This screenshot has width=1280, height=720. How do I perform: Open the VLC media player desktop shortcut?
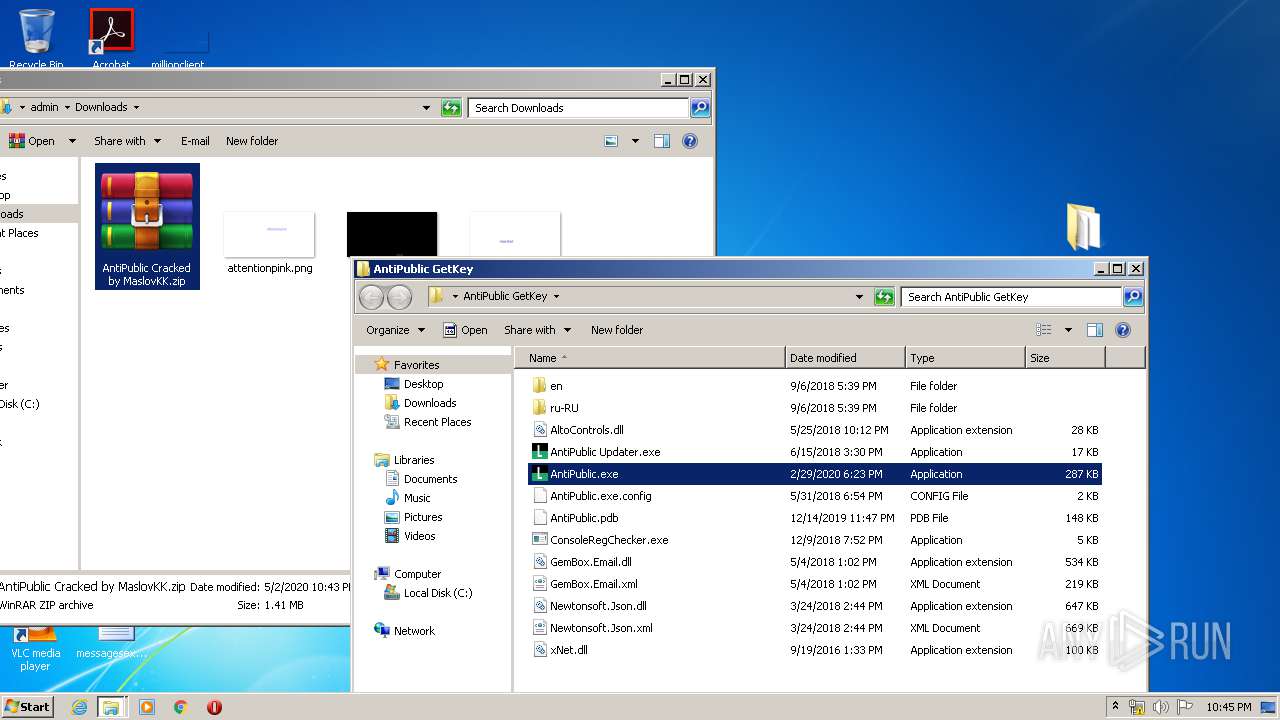36,648
